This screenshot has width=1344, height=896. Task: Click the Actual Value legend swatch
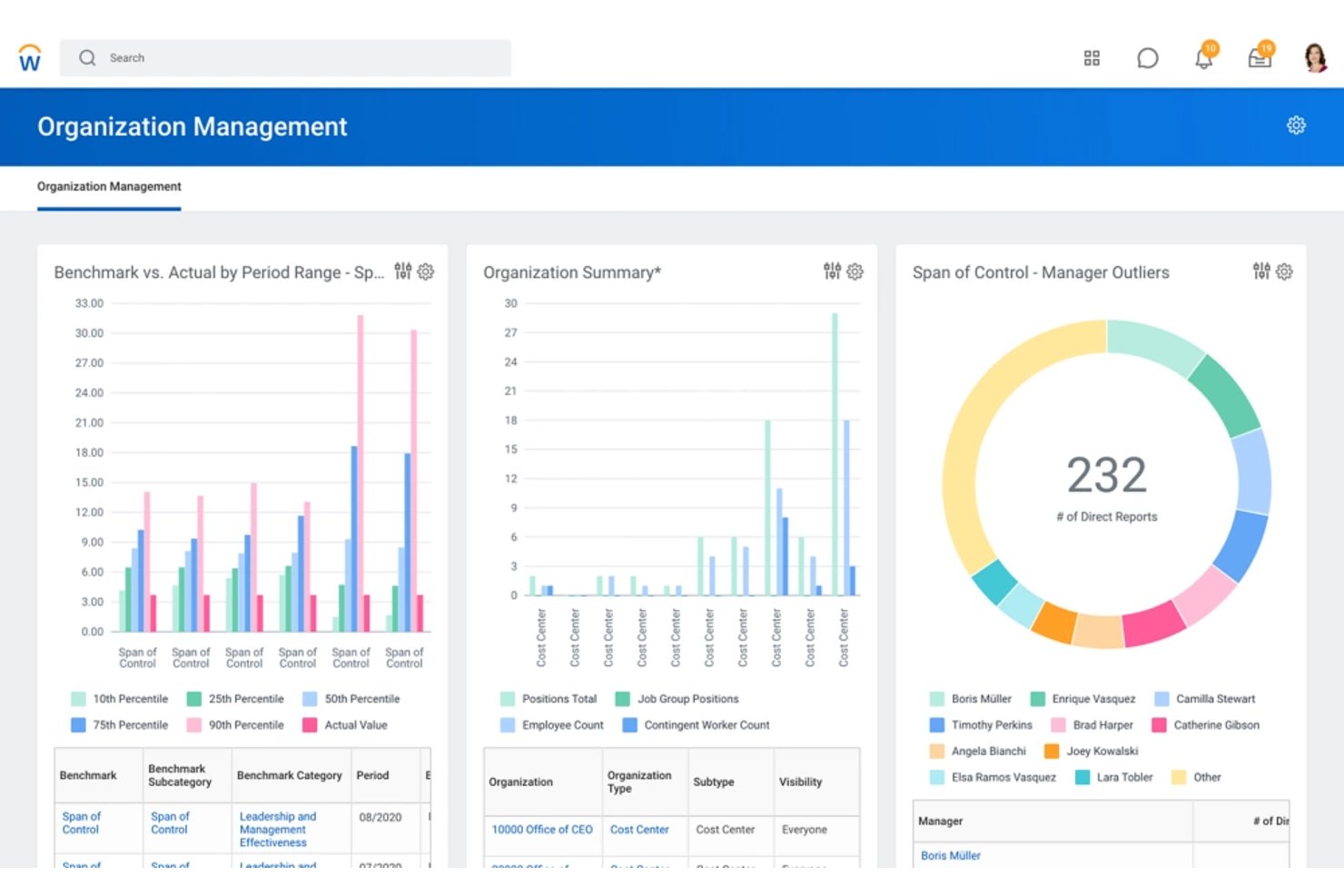click(311, 725)
